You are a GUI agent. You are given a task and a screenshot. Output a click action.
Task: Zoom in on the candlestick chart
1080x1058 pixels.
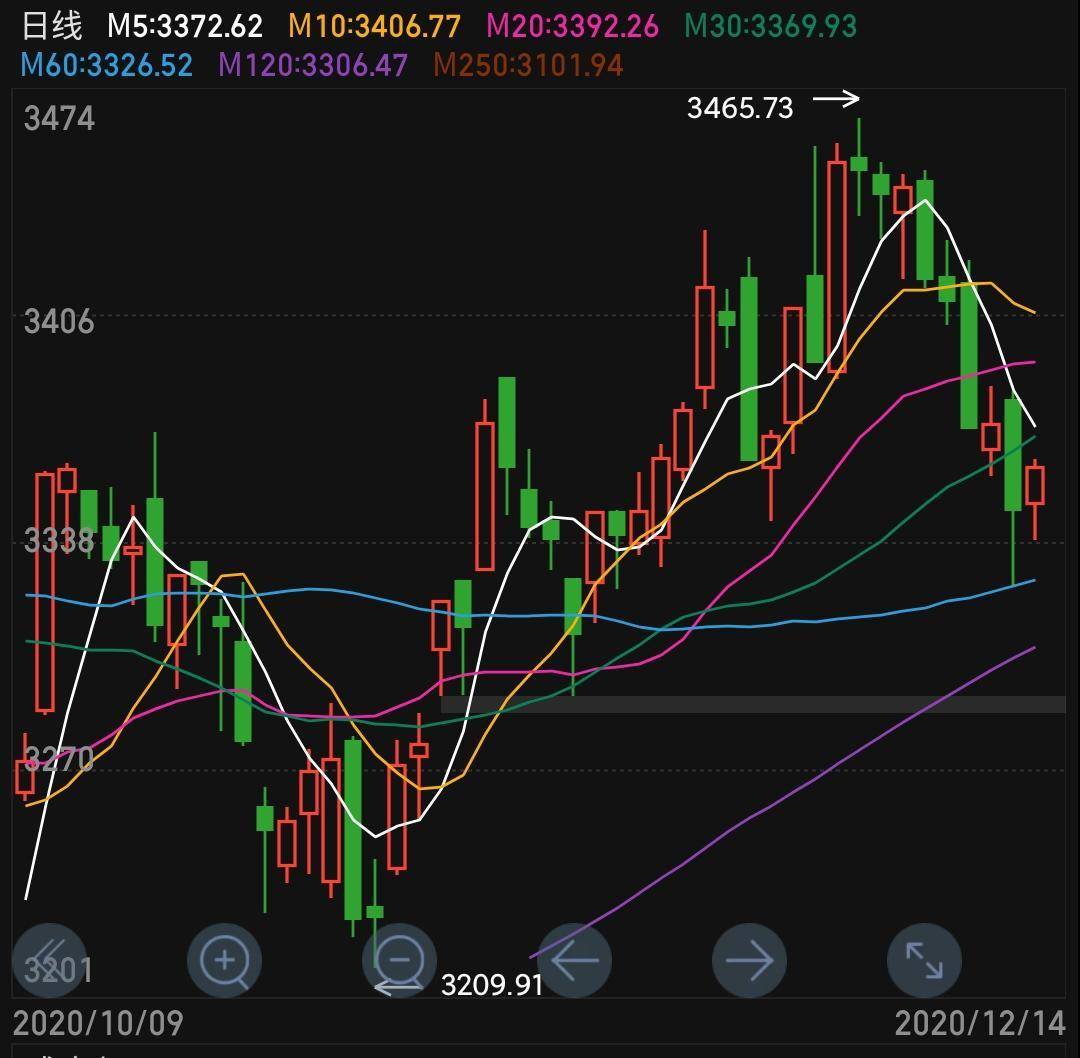coord(225,960)
